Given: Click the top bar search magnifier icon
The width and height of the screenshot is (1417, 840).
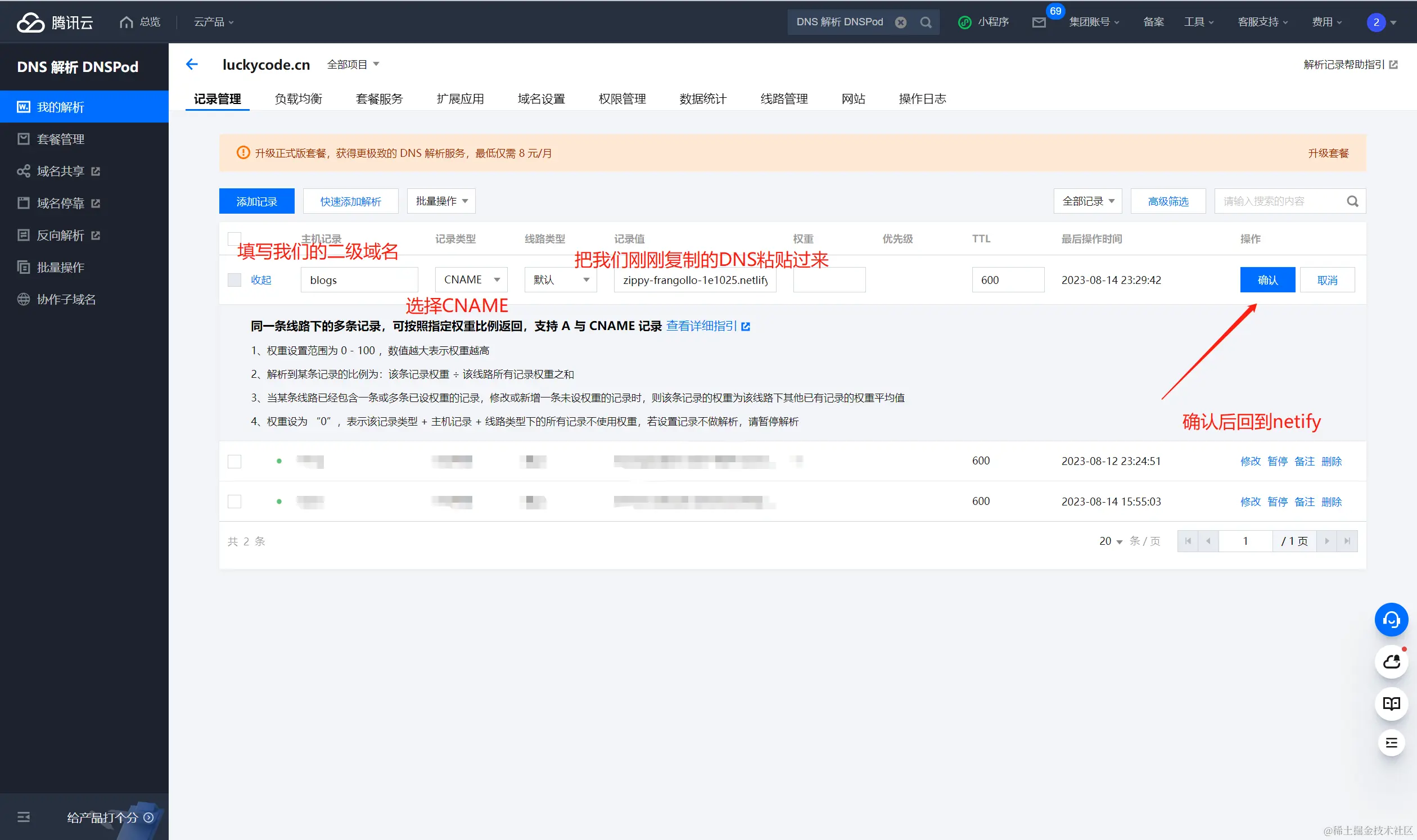Looking at the screenshot, I should tap(926, 22).
